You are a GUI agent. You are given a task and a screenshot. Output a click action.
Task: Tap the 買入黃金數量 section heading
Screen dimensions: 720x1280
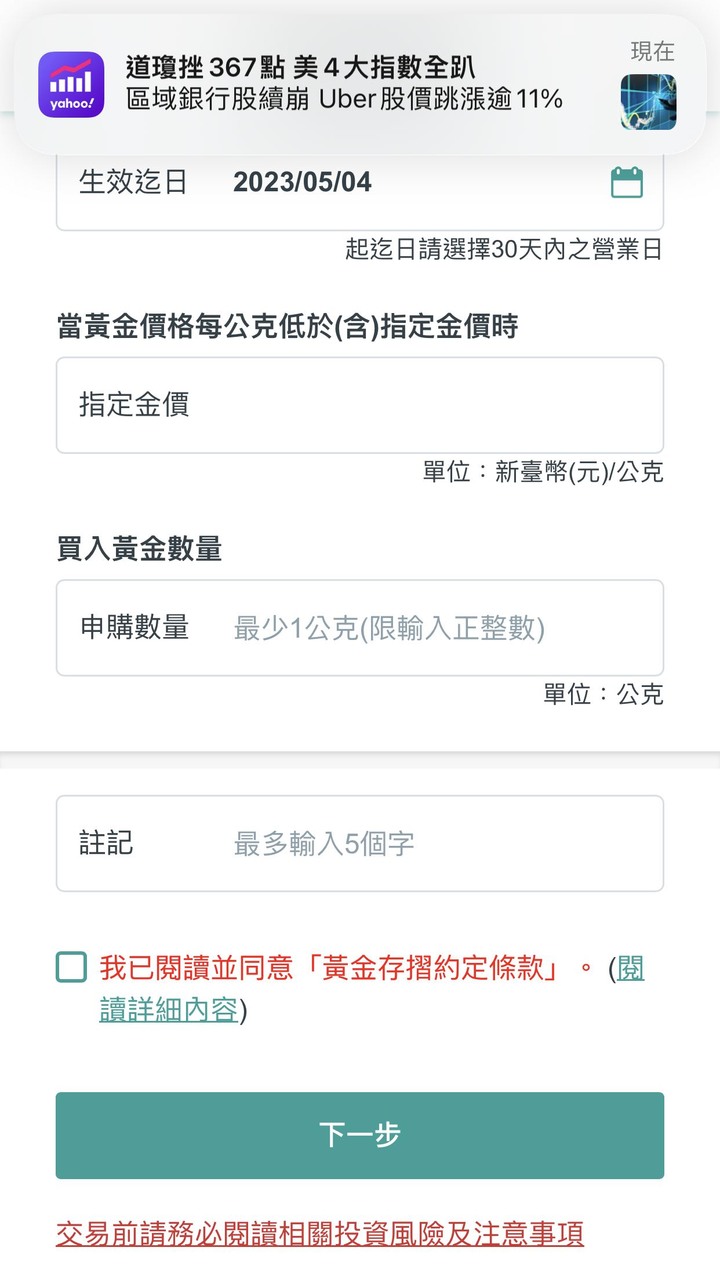[139, 549]
